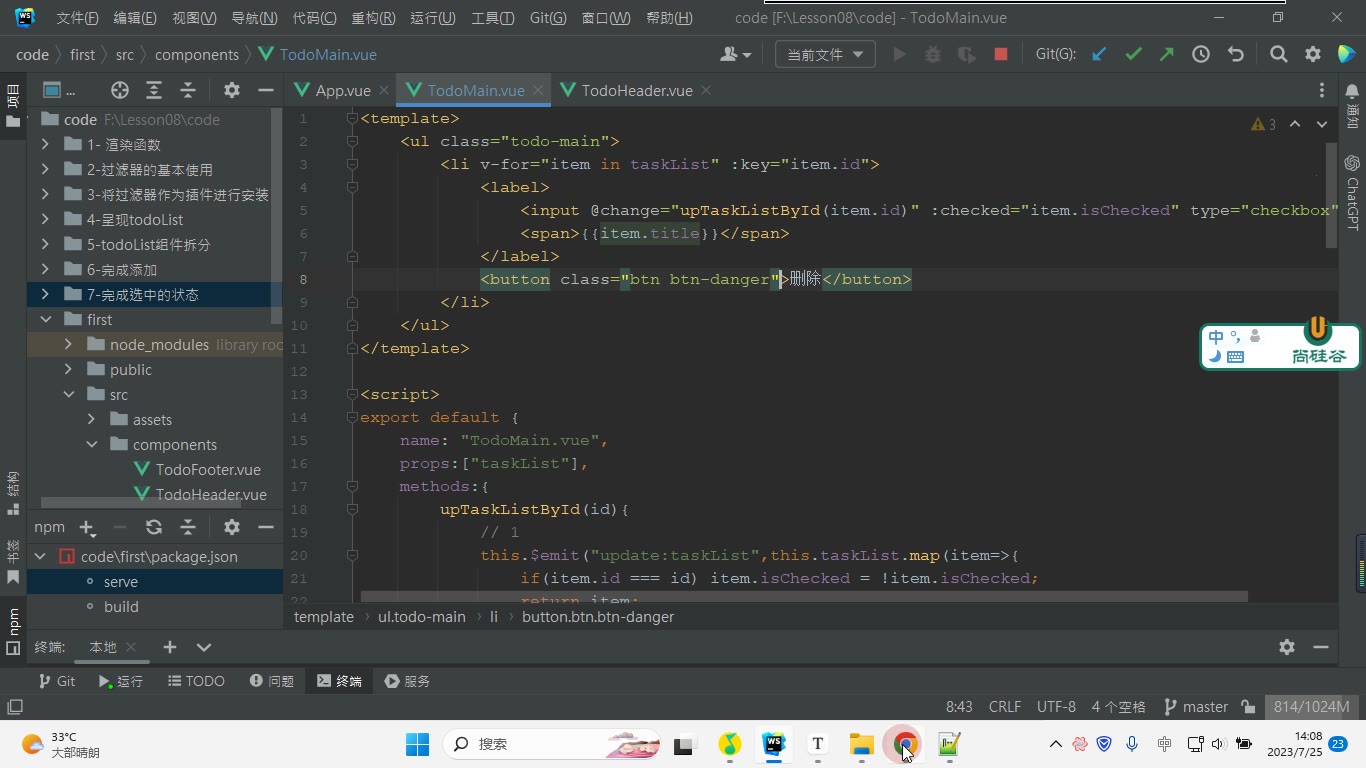Viewport: 1366px width, 768px height.
Task: Open Search Everywhere magnifier in the toolbar
Action: (1279, 55)
